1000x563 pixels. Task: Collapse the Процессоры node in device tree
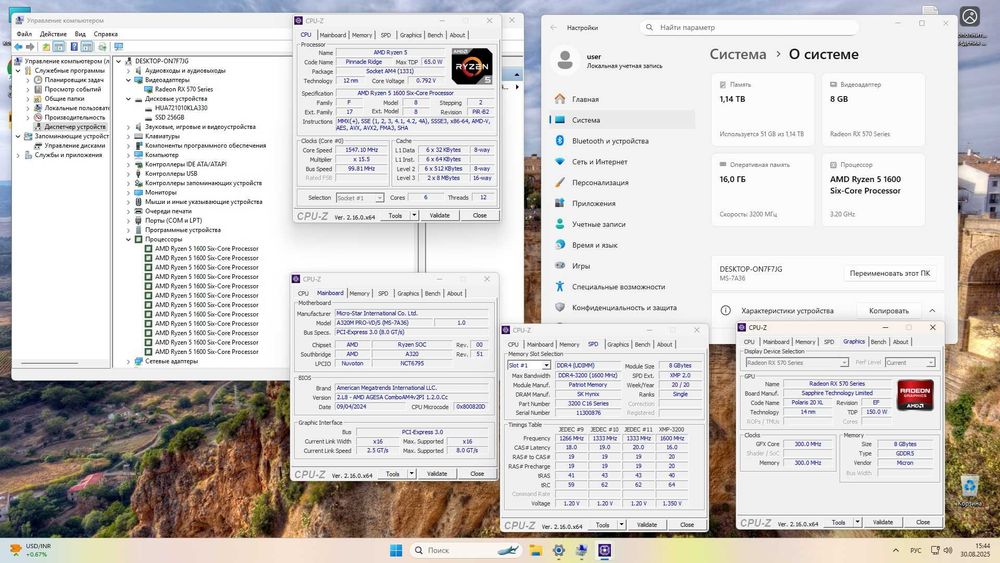pyautogui.click(x=129, y=239)
